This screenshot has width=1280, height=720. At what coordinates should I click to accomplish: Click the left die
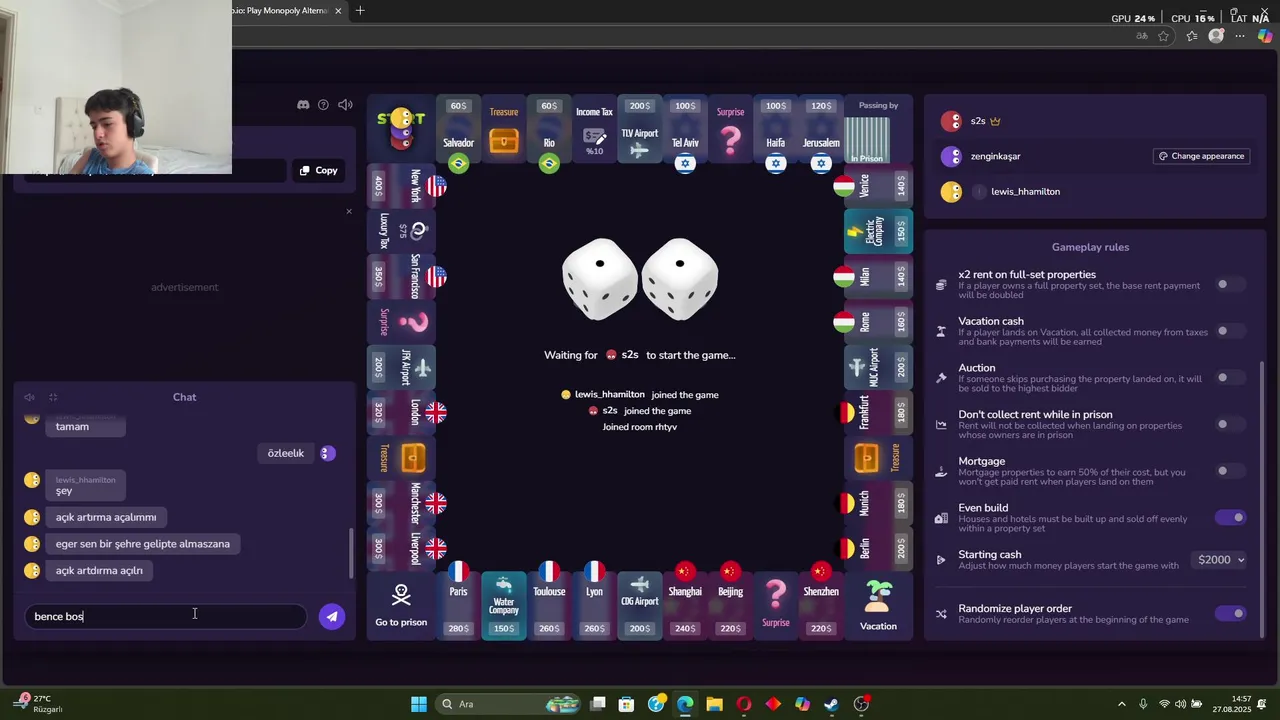click(600, 279)
